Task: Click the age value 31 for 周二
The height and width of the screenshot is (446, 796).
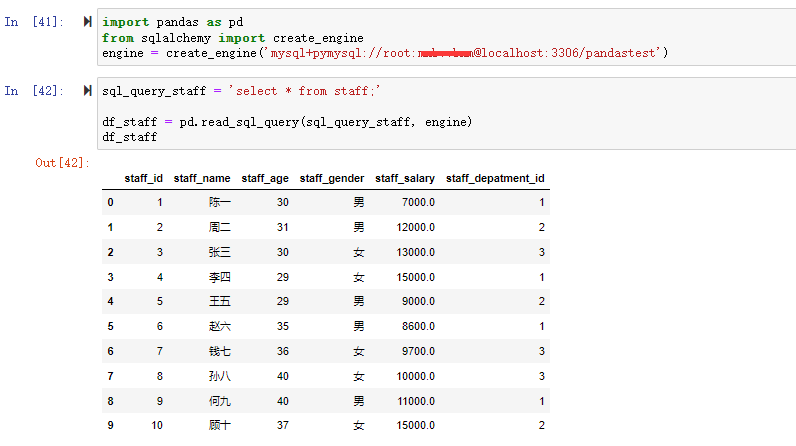Action: [x=283, y=227]
